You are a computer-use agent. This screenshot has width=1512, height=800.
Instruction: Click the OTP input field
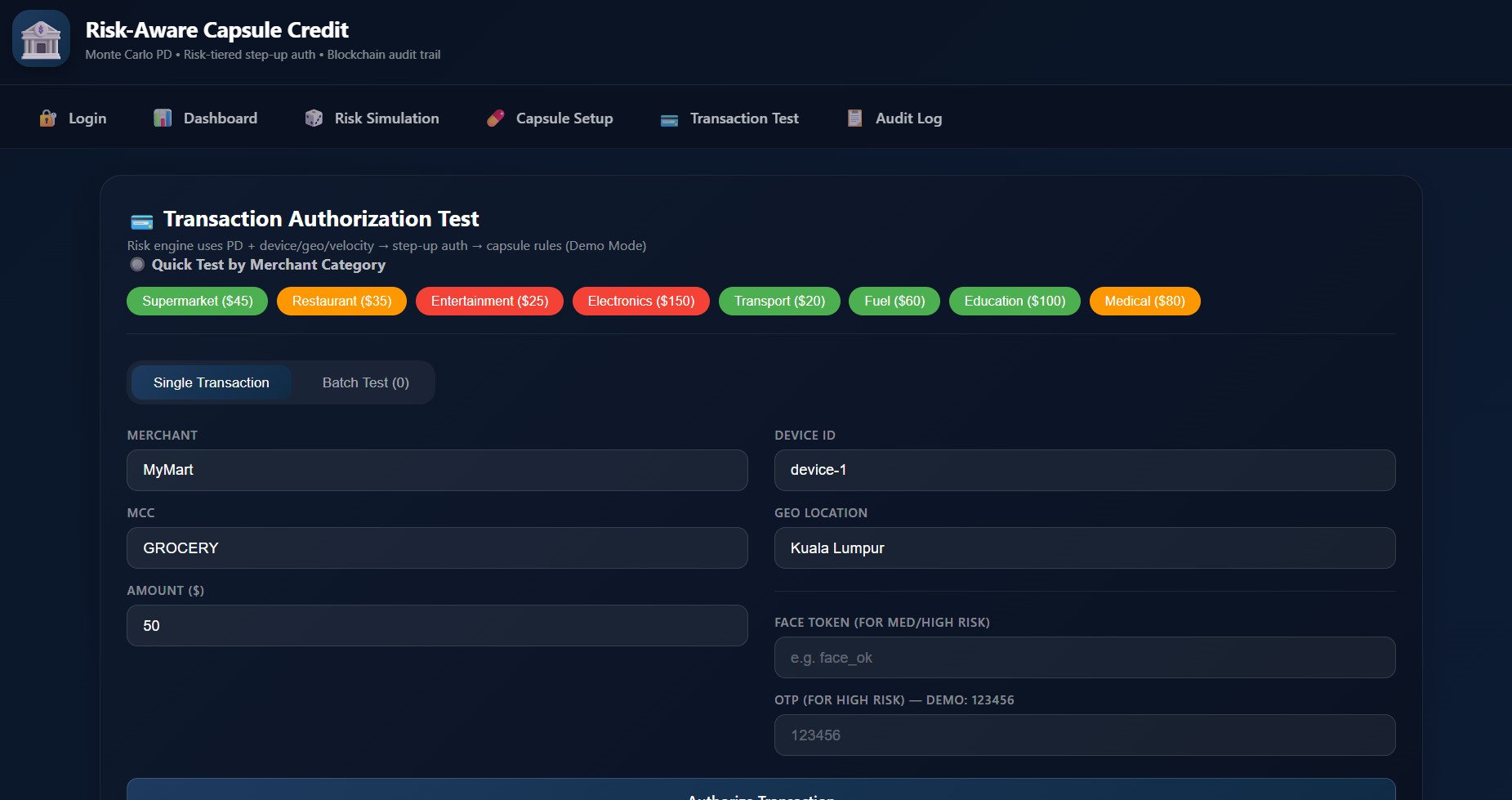click(1084, 735)
